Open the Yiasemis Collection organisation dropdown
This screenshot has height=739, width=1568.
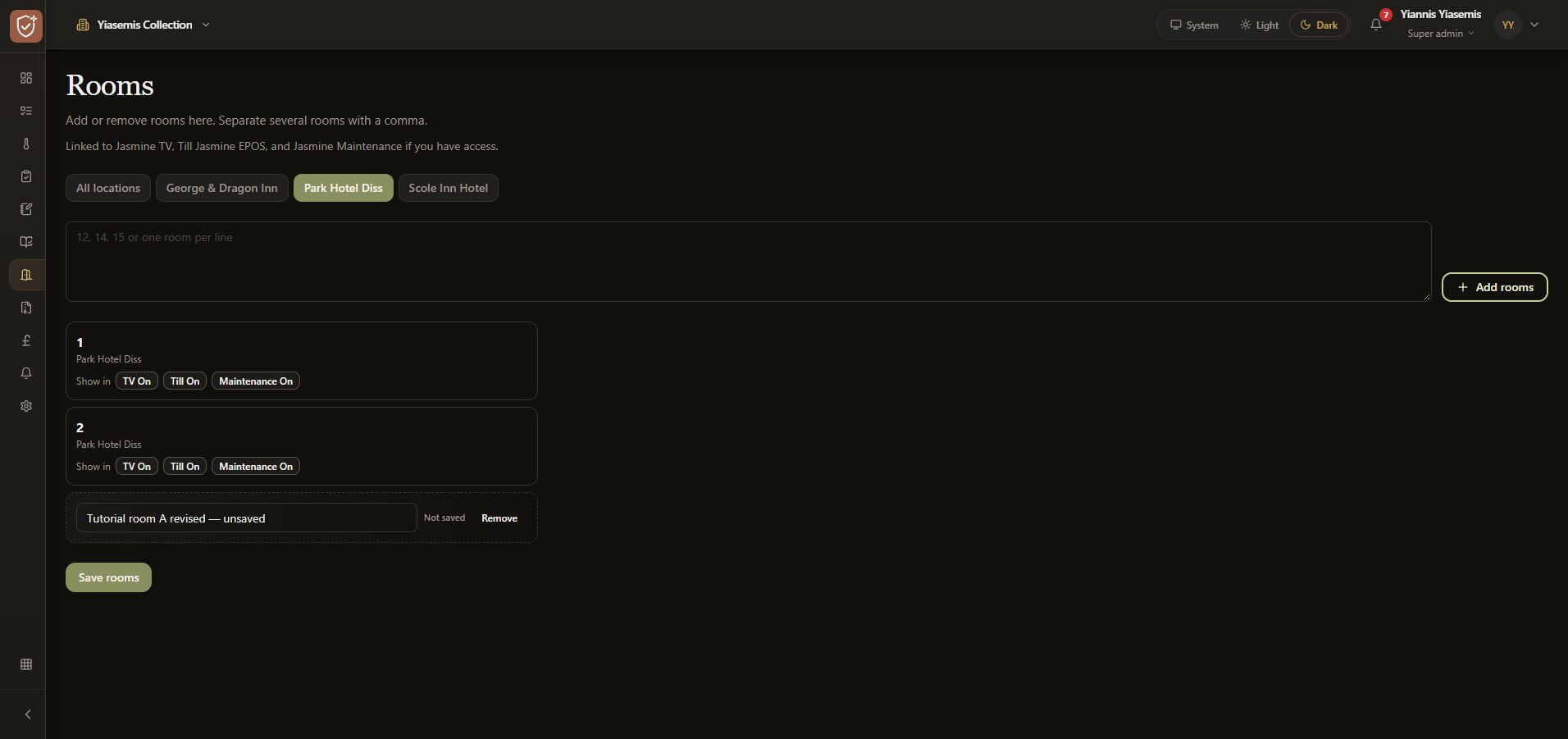point(144,25)
